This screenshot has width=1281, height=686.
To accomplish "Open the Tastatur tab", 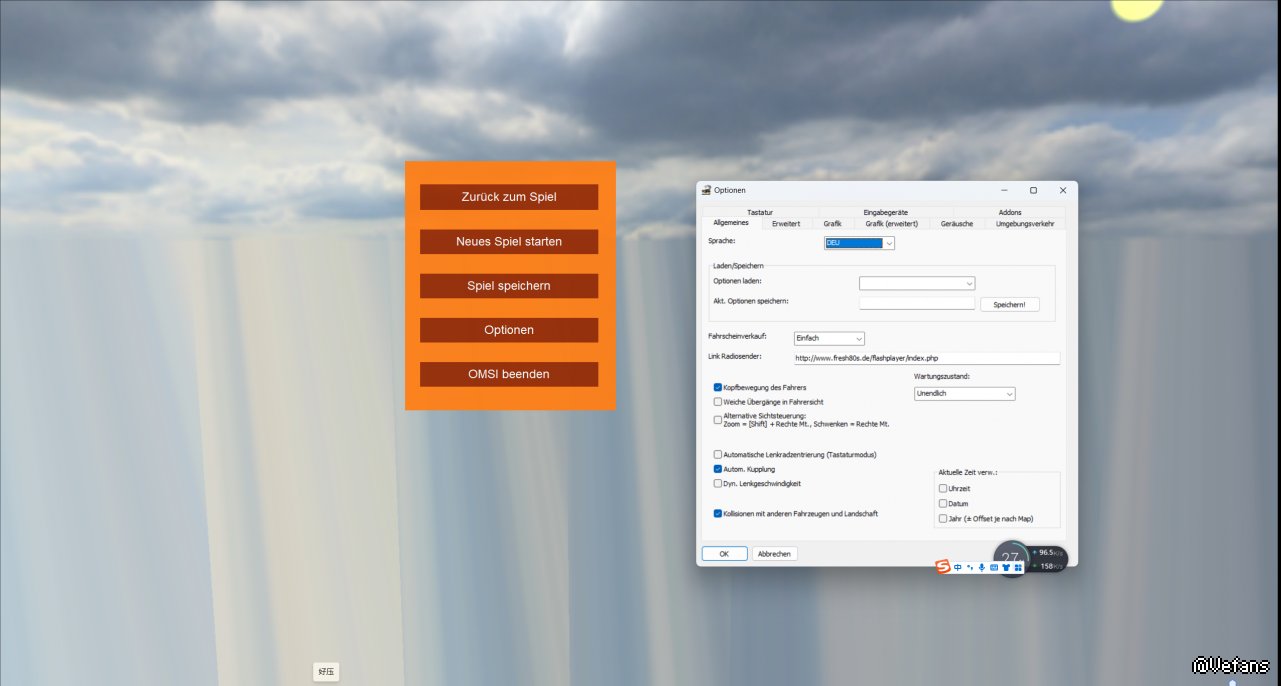I will (760, 212).
